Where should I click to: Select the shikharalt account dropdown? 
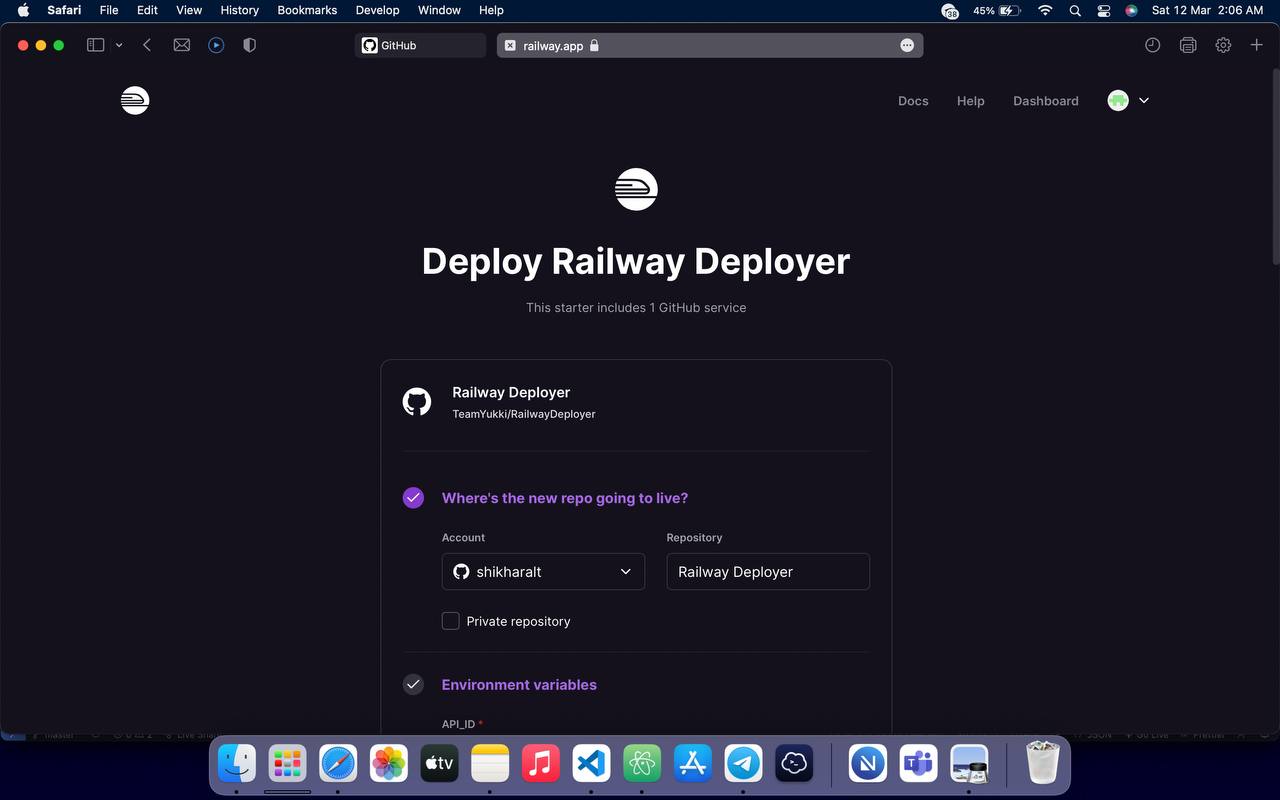click(543, 571)
